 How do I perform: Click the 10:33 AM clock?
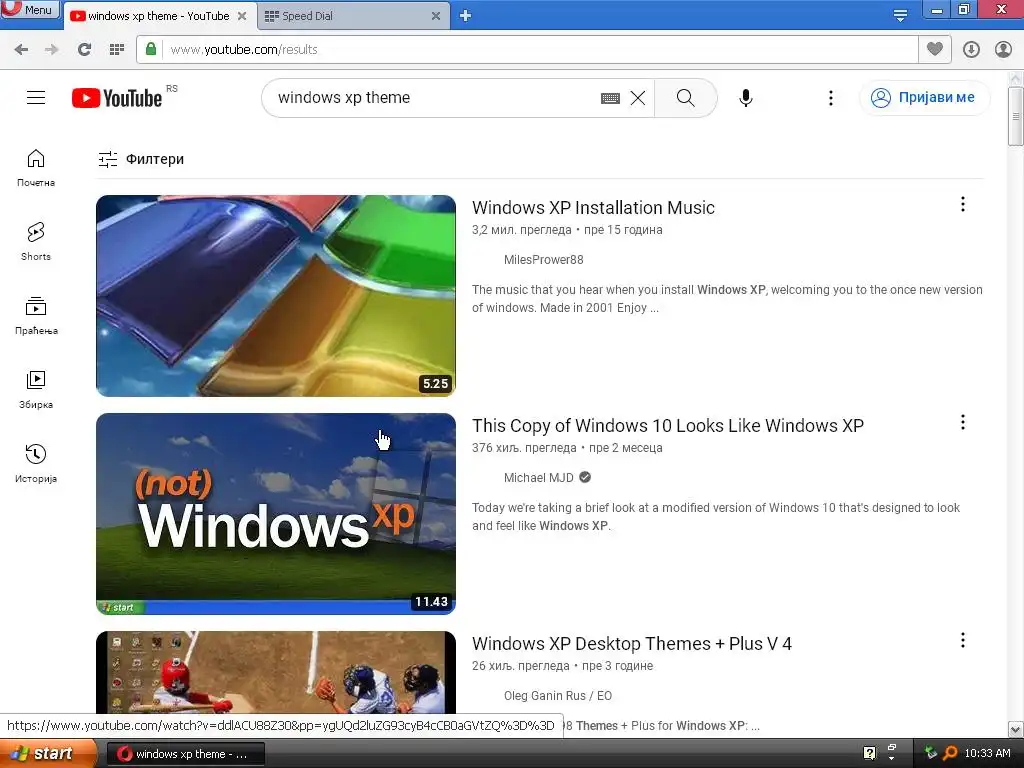[x=987, y=754]
